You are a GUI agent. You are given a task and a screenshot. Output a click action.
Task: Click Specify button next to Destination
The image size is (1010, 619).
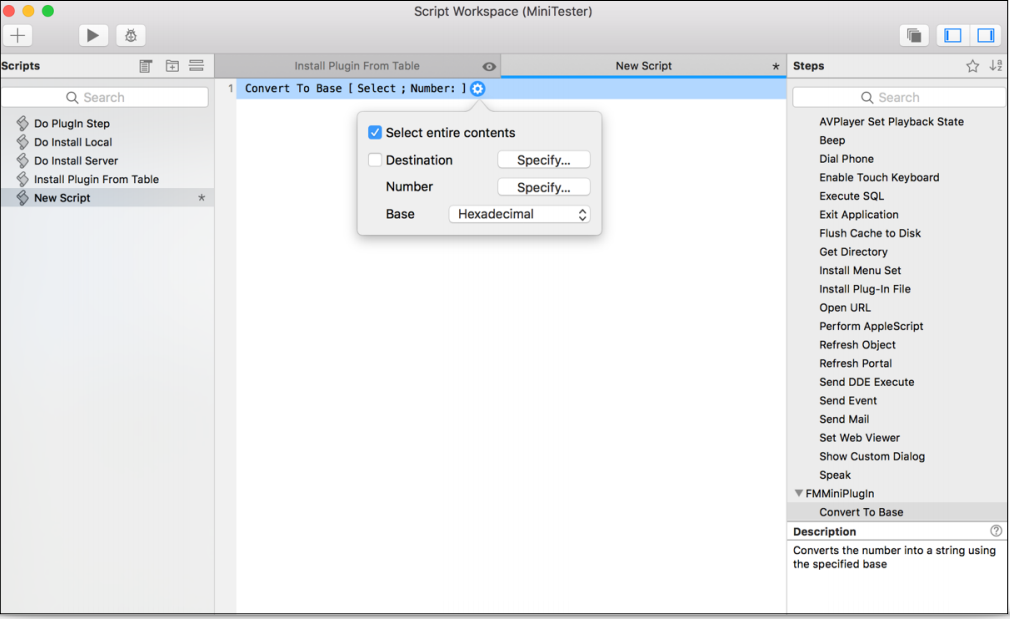coord(544,160)
